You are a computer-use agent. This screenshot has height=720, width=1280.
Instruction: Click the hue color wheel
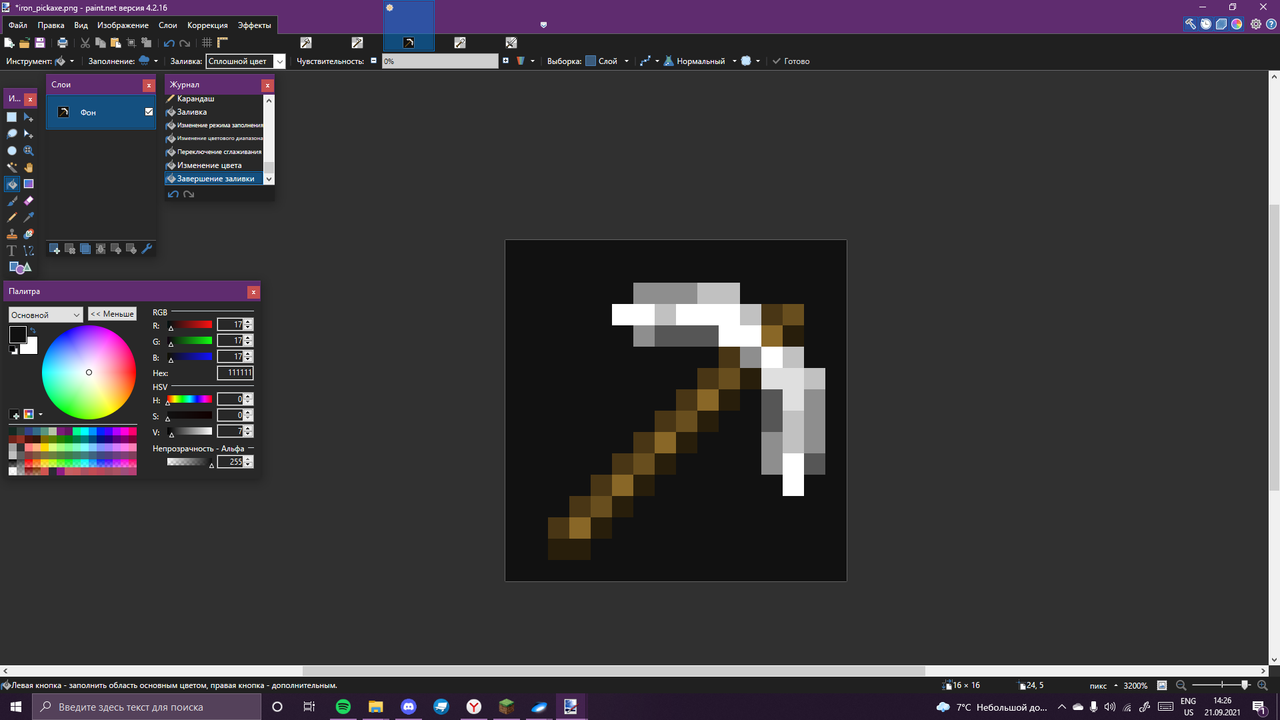(89, 373)
